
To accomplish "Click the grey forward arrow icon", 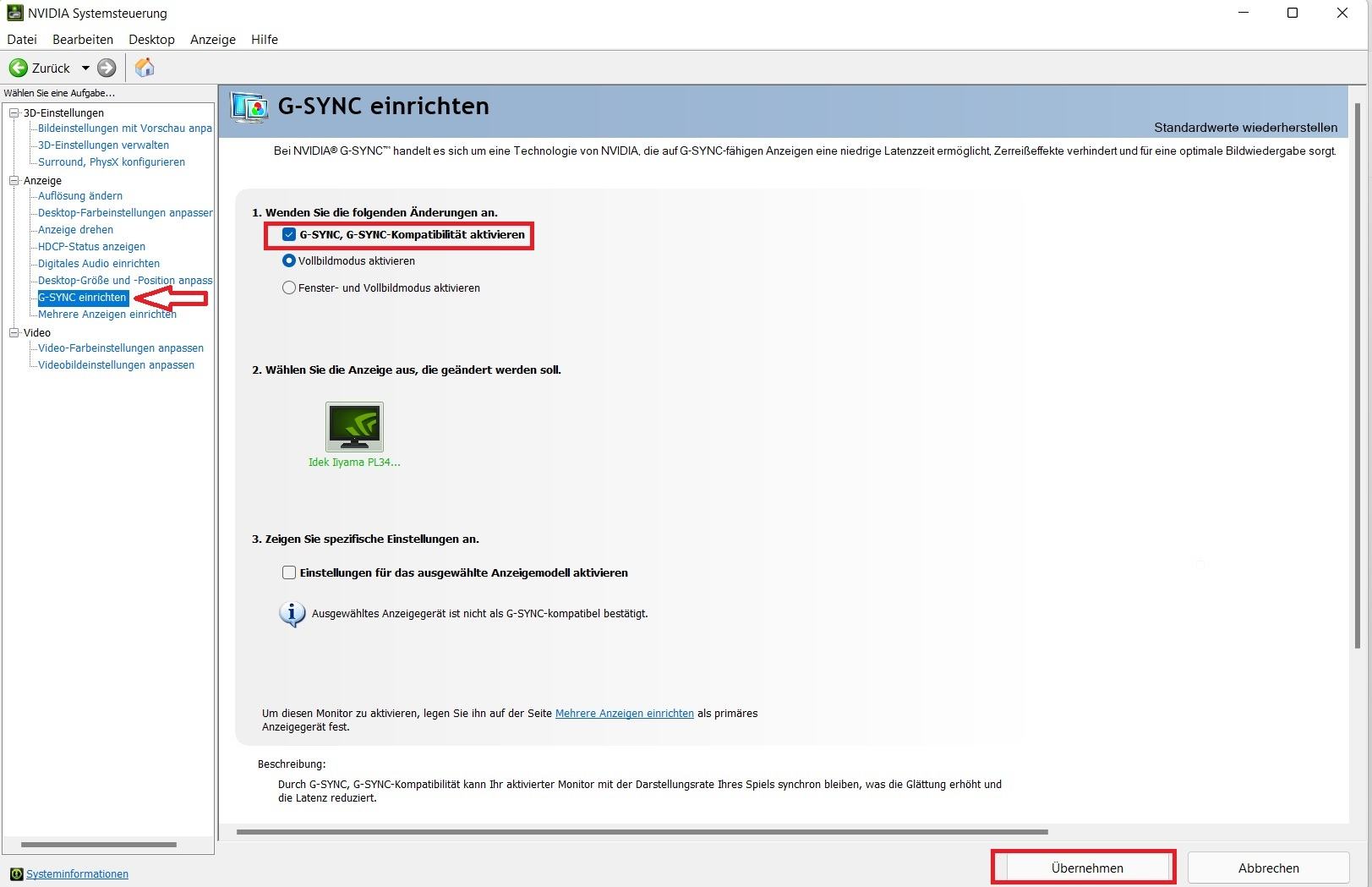I will point(107,68).
